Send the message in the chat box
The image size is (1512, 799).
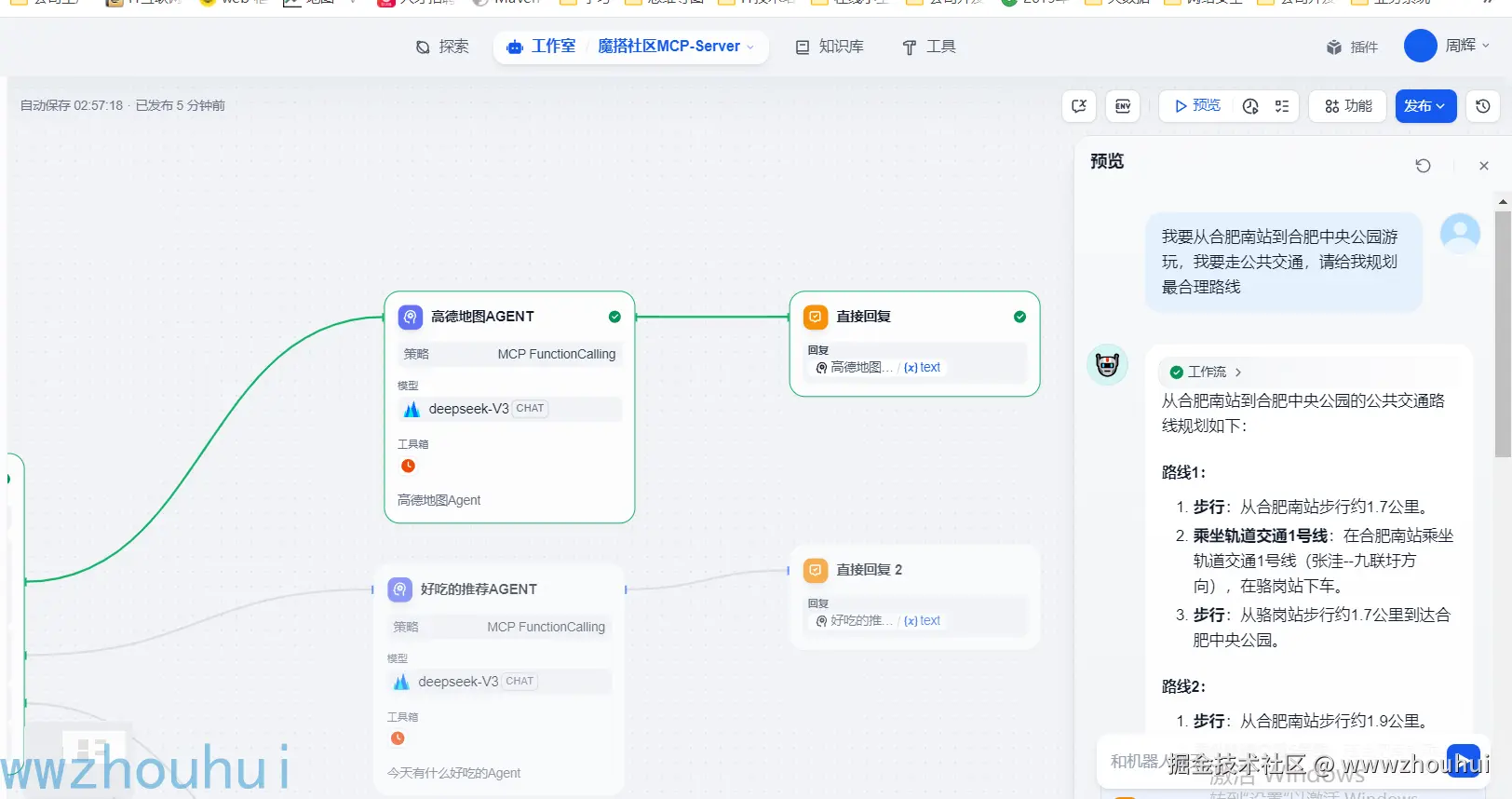pos(1463,761)
